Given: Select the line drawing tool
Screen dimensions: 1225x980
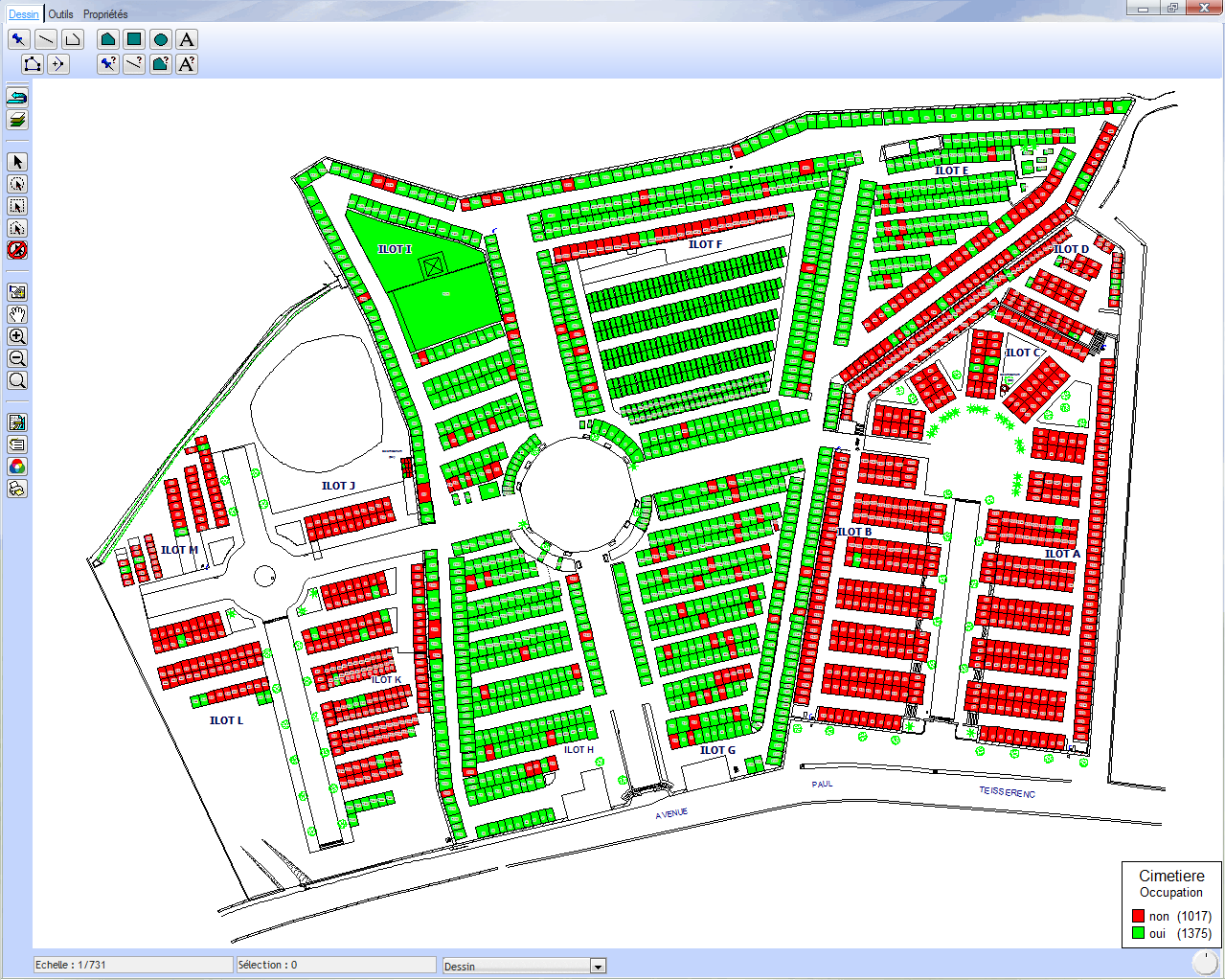Looking at the screenshot, I should click(x=46, y=39).
